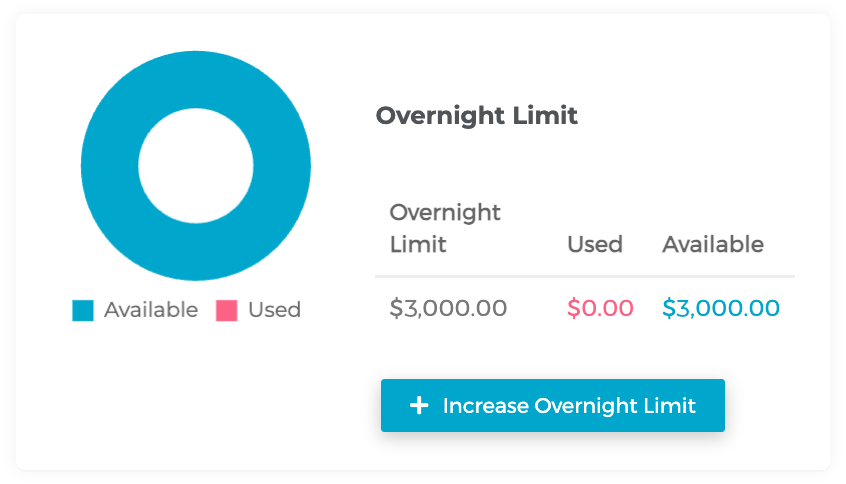Click the pink Used legend swatch
This screenshot has width=846, height=484.
click(x=227, y=311)
